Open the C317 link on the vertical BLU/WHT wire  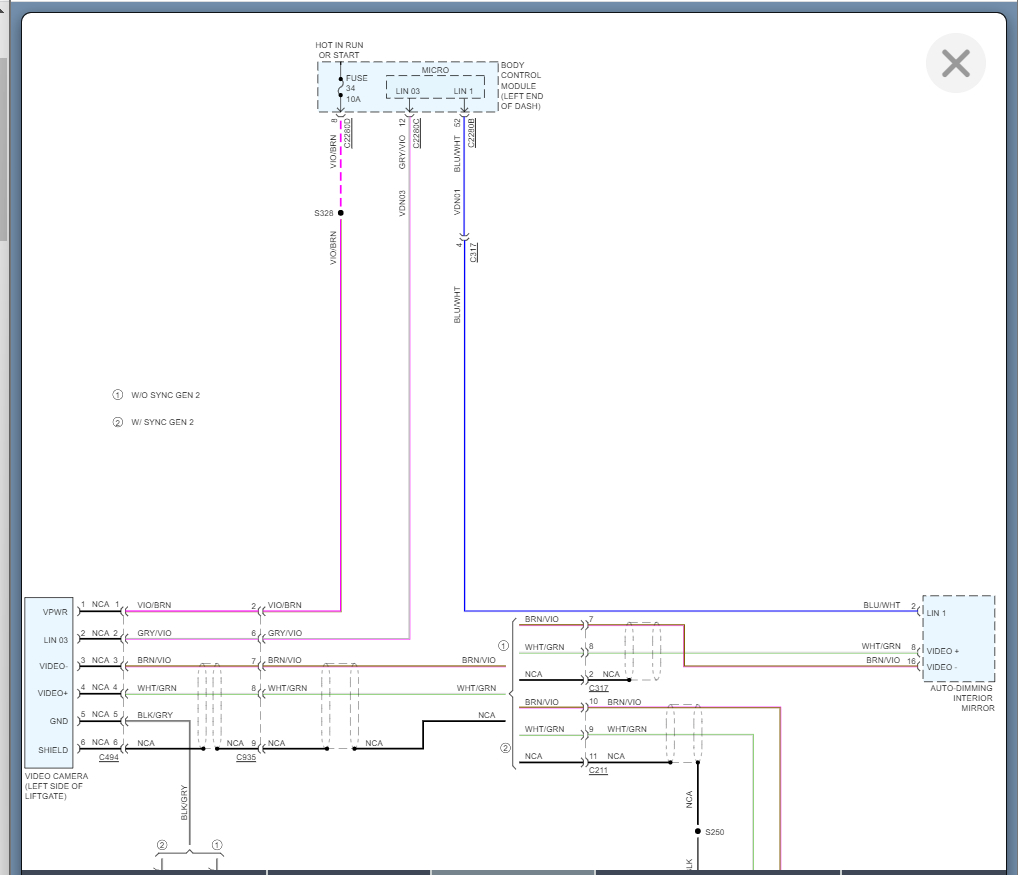pyautogui.click(x=473, y=252)
